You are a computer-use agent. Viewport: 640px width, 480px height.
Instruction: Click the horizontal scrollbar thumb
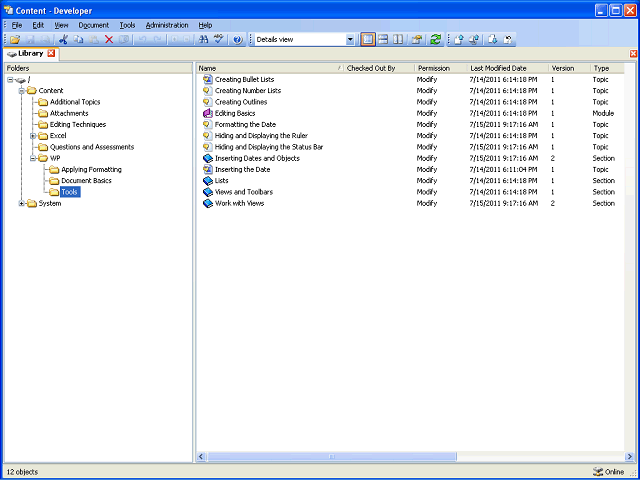coord(332,456)
